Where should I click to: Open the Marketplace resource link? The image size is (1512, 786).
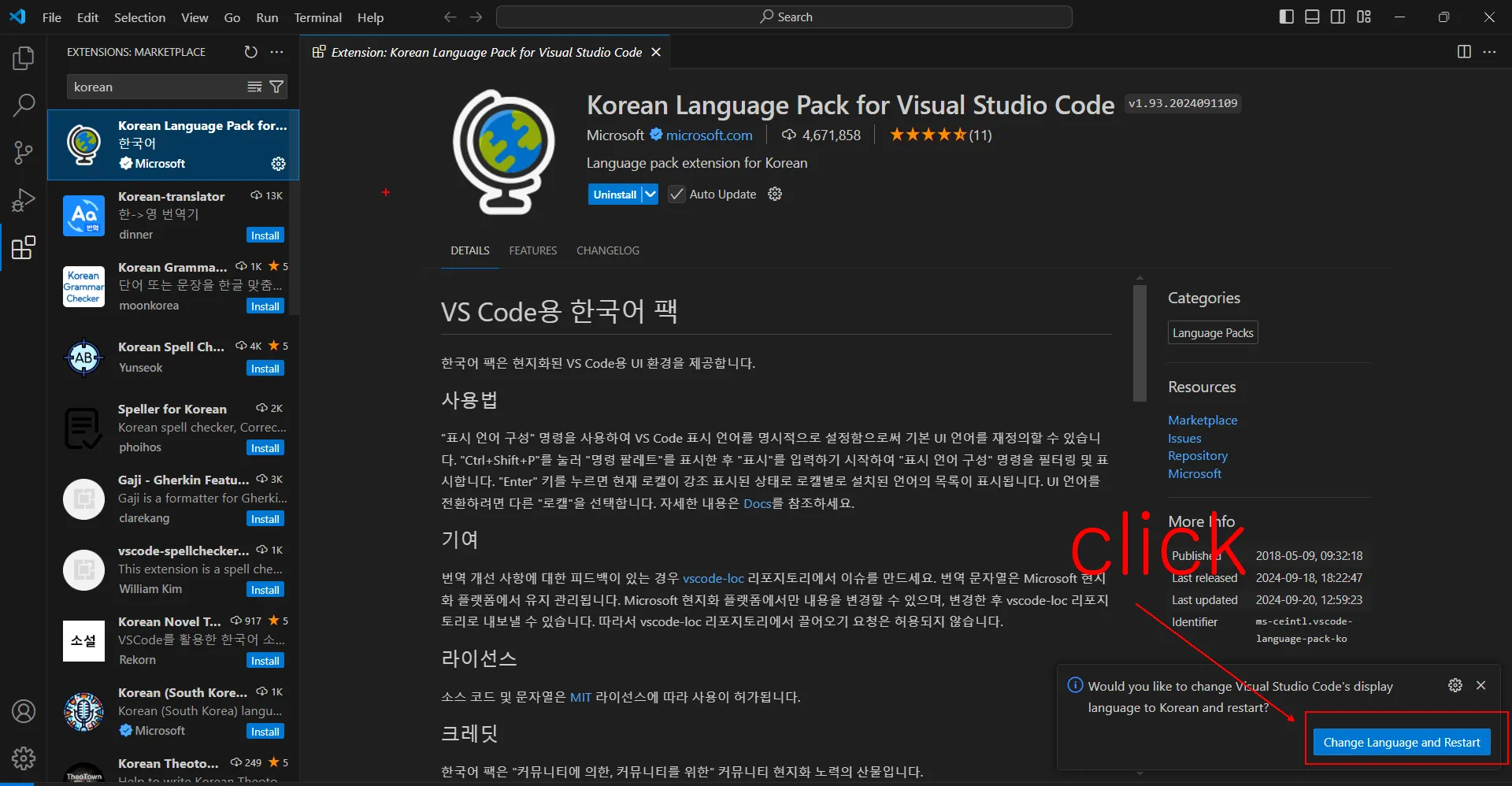[x=1203, y=420]
